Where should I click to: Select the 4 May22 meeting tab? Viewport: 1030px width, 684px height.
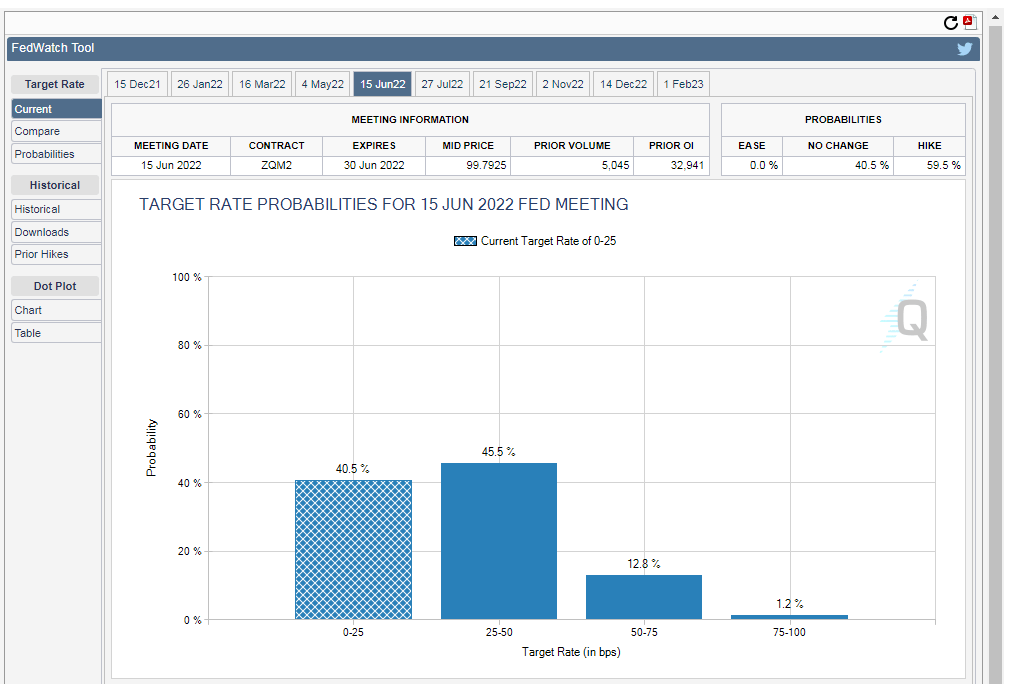tap(323, 84)
